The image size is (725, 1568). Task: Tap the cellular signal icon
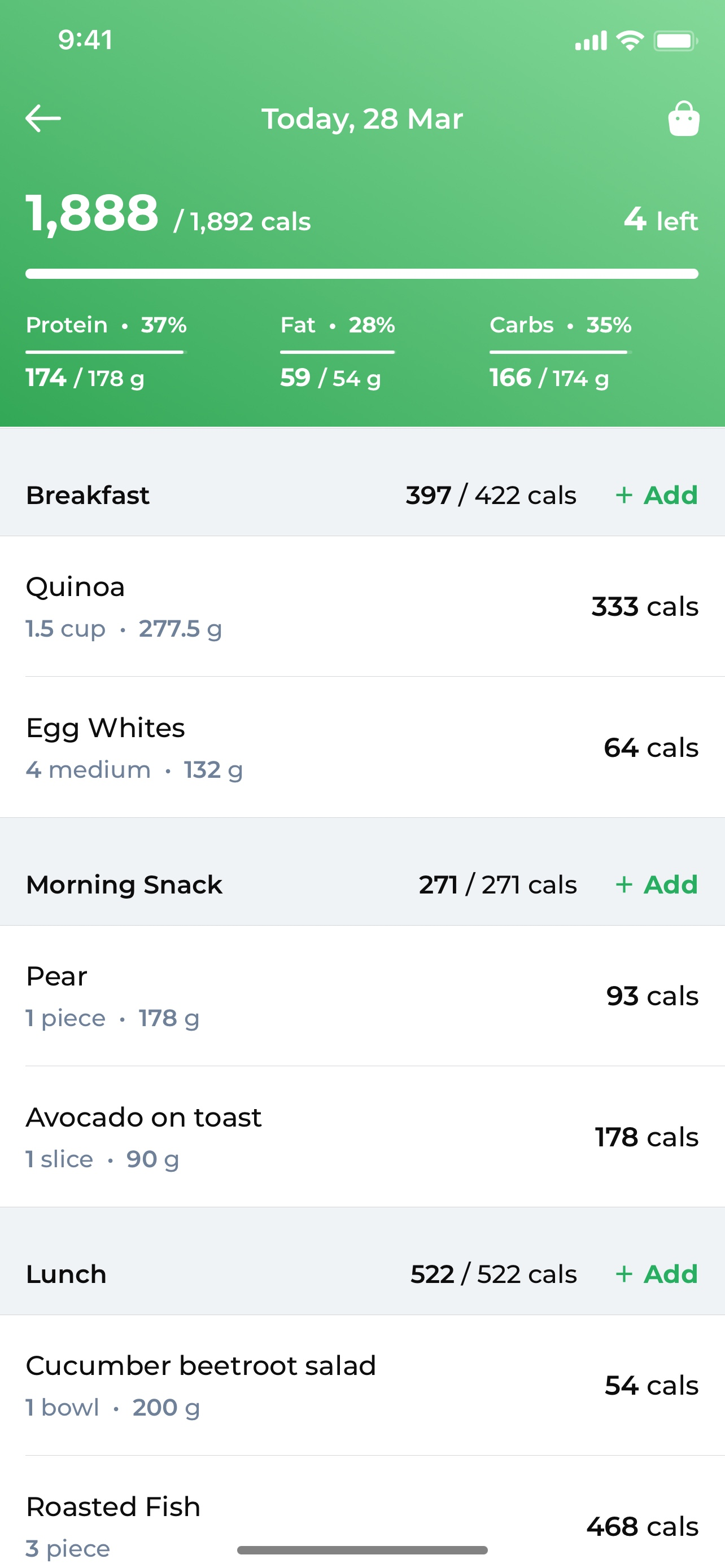(x=591, y=41)
